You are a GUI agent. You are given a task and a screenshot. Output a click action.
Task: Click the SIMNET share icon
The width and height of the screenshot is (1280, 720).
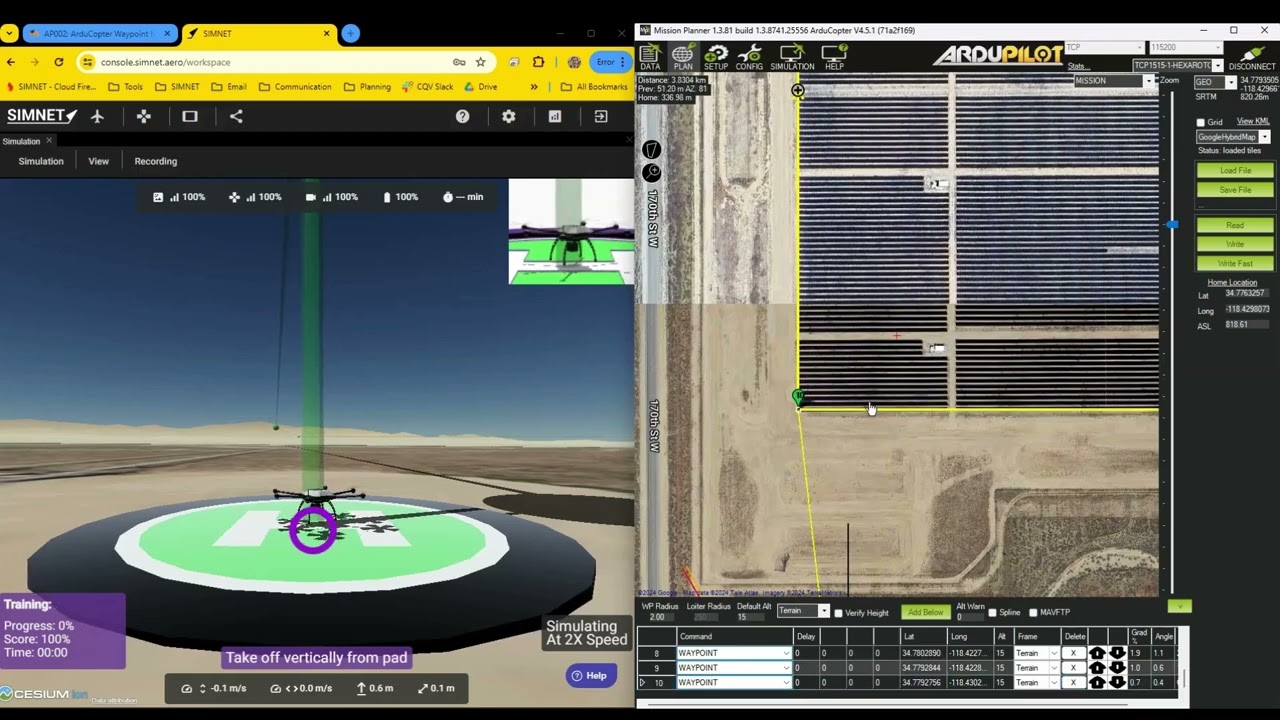[236, 116]
